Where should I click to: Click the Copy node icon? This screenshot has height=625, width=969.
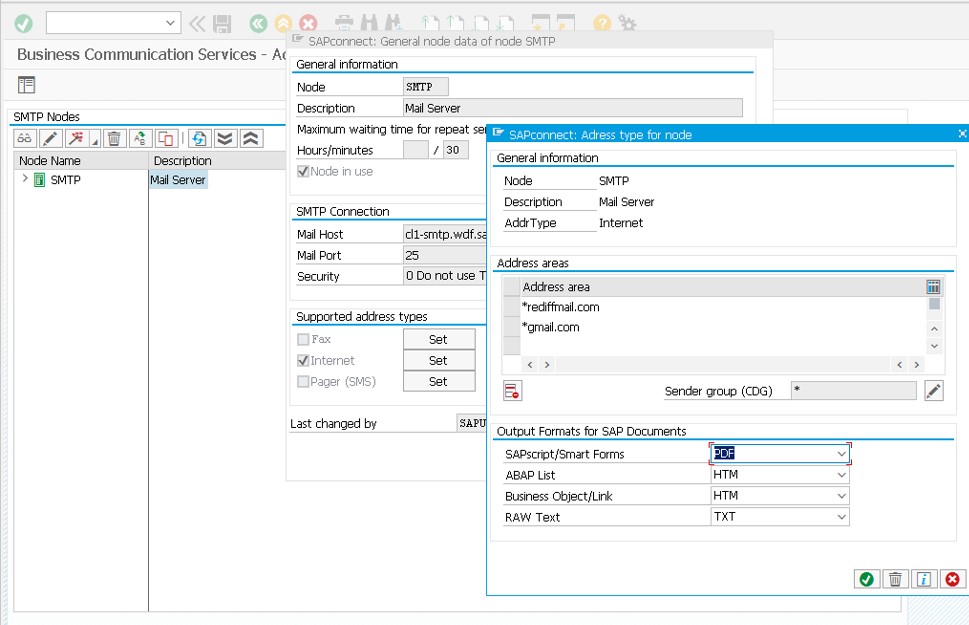(166, 138)
